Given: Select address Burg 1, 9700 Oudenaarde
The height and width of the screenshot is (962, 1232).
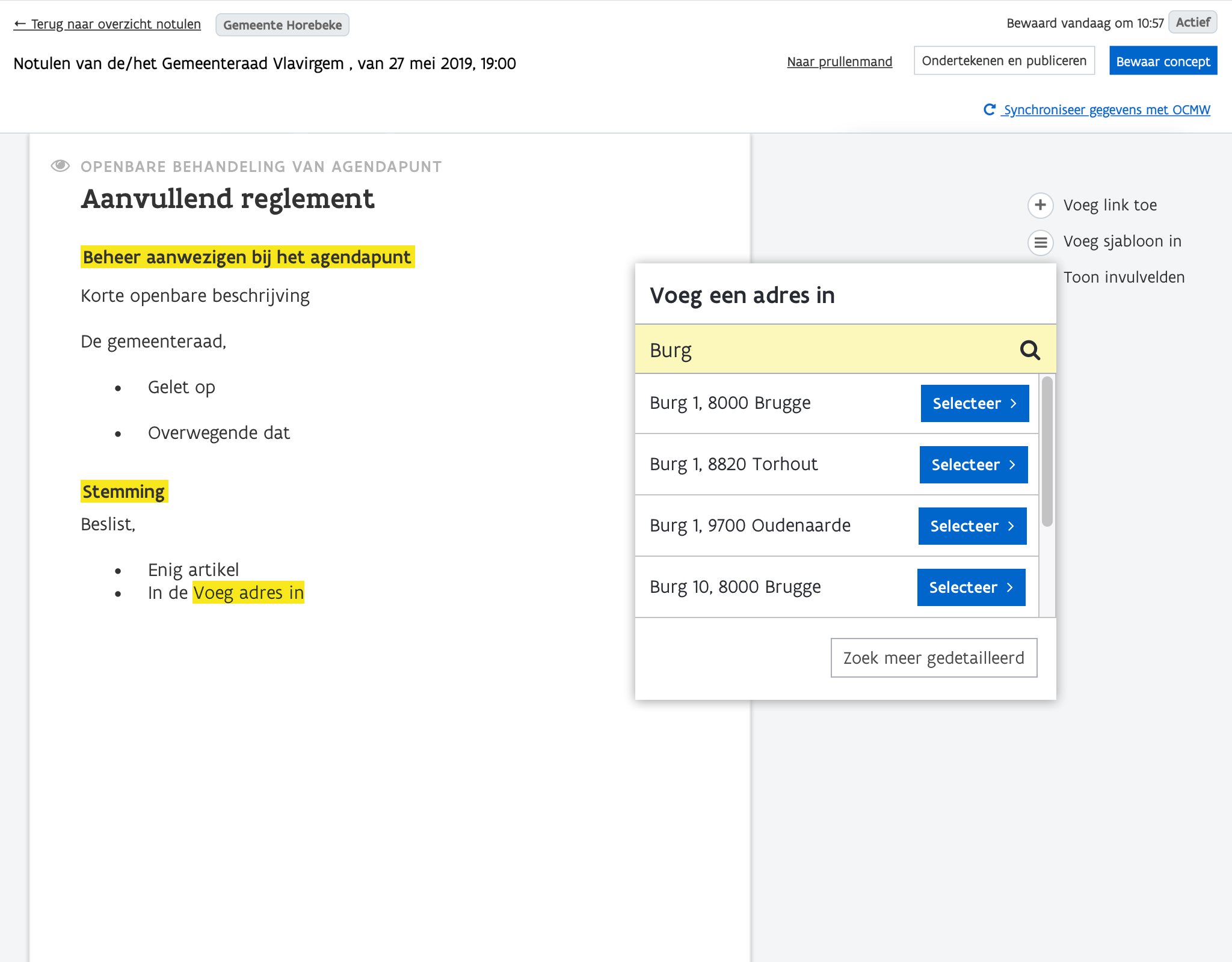Looking at the screenshot, I should (x=972, y=526).
